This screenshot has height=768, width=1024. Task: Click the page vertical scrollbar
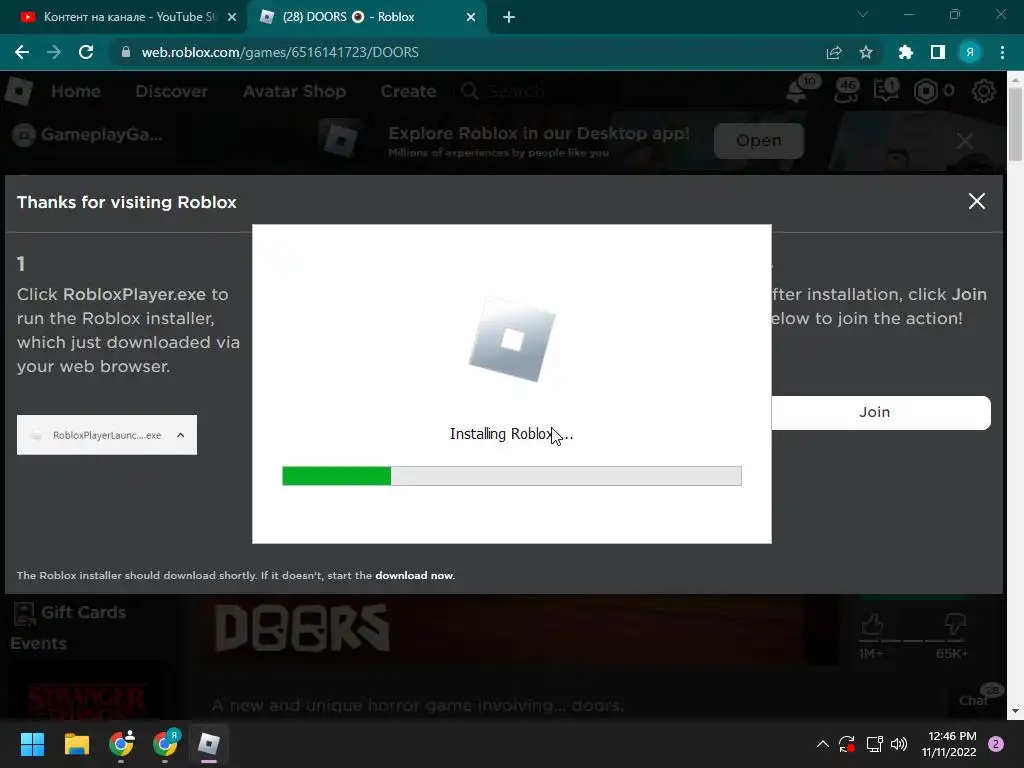1015,124
